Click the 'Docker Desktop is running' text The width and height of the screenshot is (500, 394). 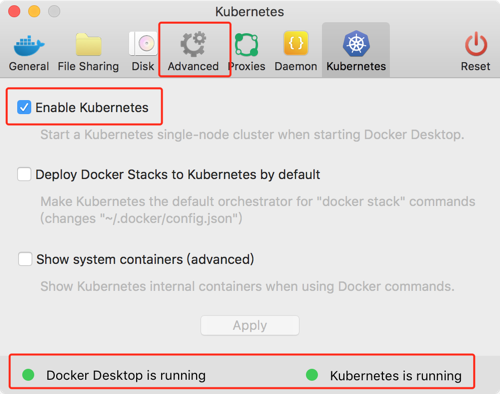pyautogui.click(x=126, y=375)
